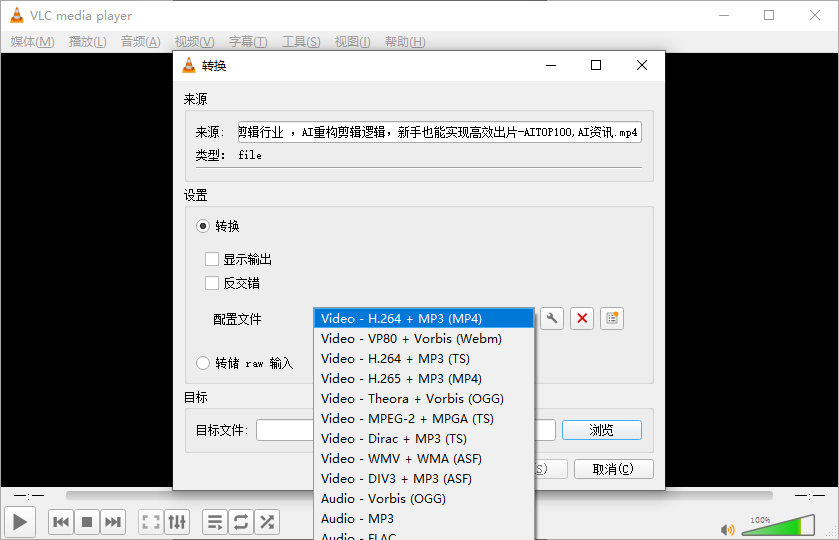Click the playback seek bar
839x540 pixels.
tap(419, 496)
